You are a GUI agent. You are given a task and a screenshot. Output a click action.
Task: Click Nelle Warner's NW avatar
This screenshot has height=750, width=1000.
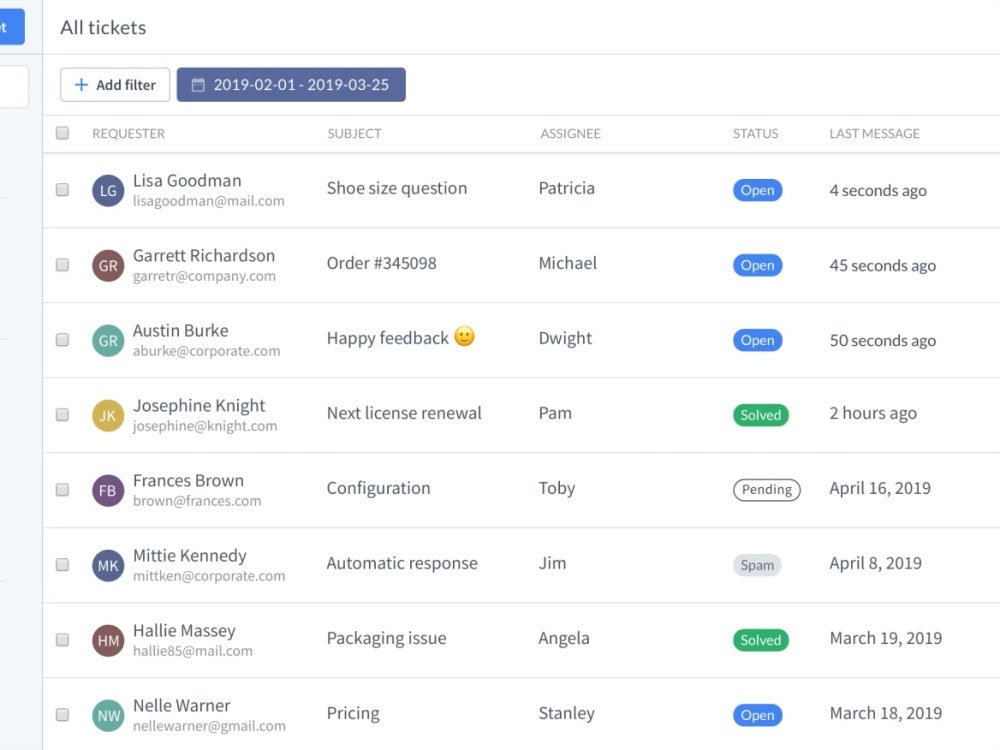point(107,714)
